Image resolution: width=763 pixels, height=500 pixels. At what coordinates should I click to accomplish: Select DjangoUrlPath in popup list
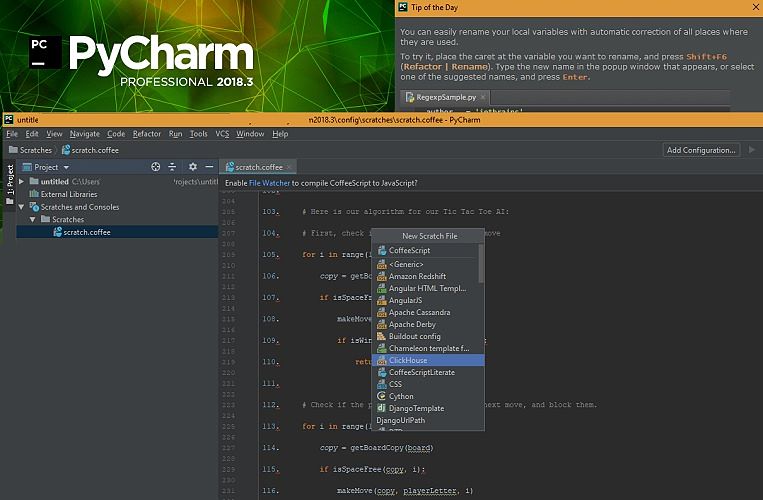coord(428,420)
